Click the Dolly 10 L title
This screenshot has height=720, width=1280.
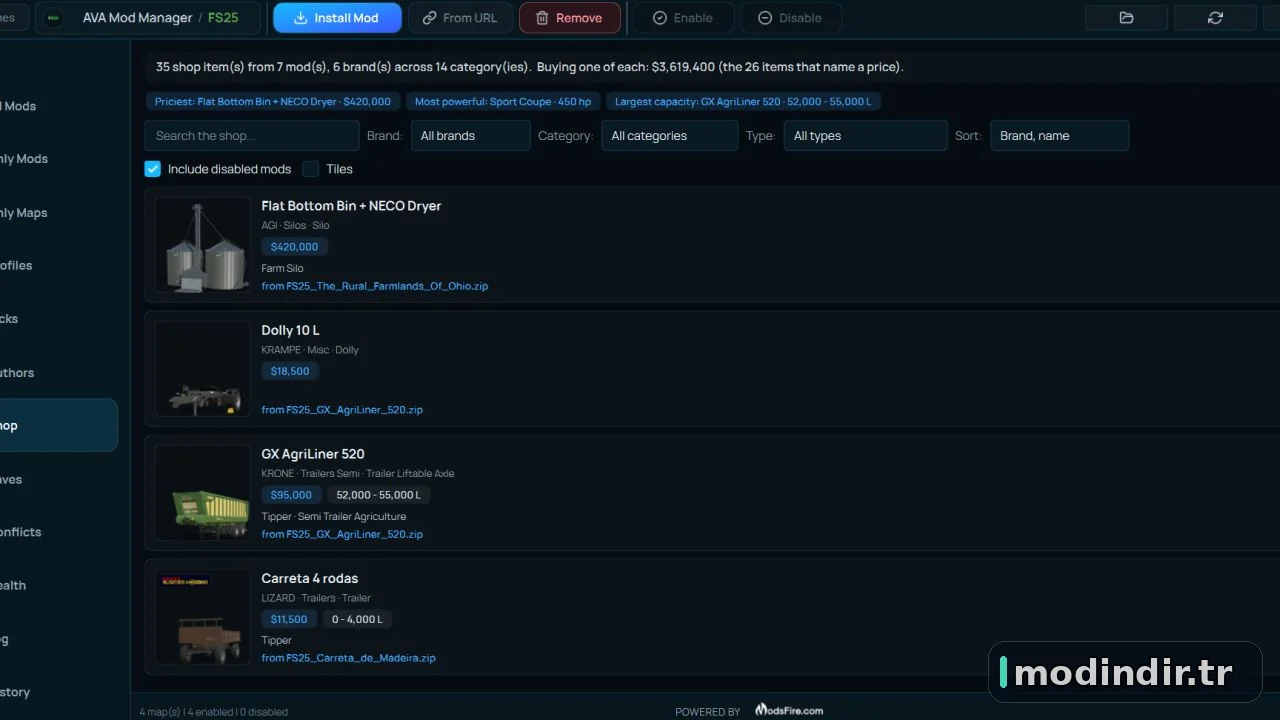[290, 330]
